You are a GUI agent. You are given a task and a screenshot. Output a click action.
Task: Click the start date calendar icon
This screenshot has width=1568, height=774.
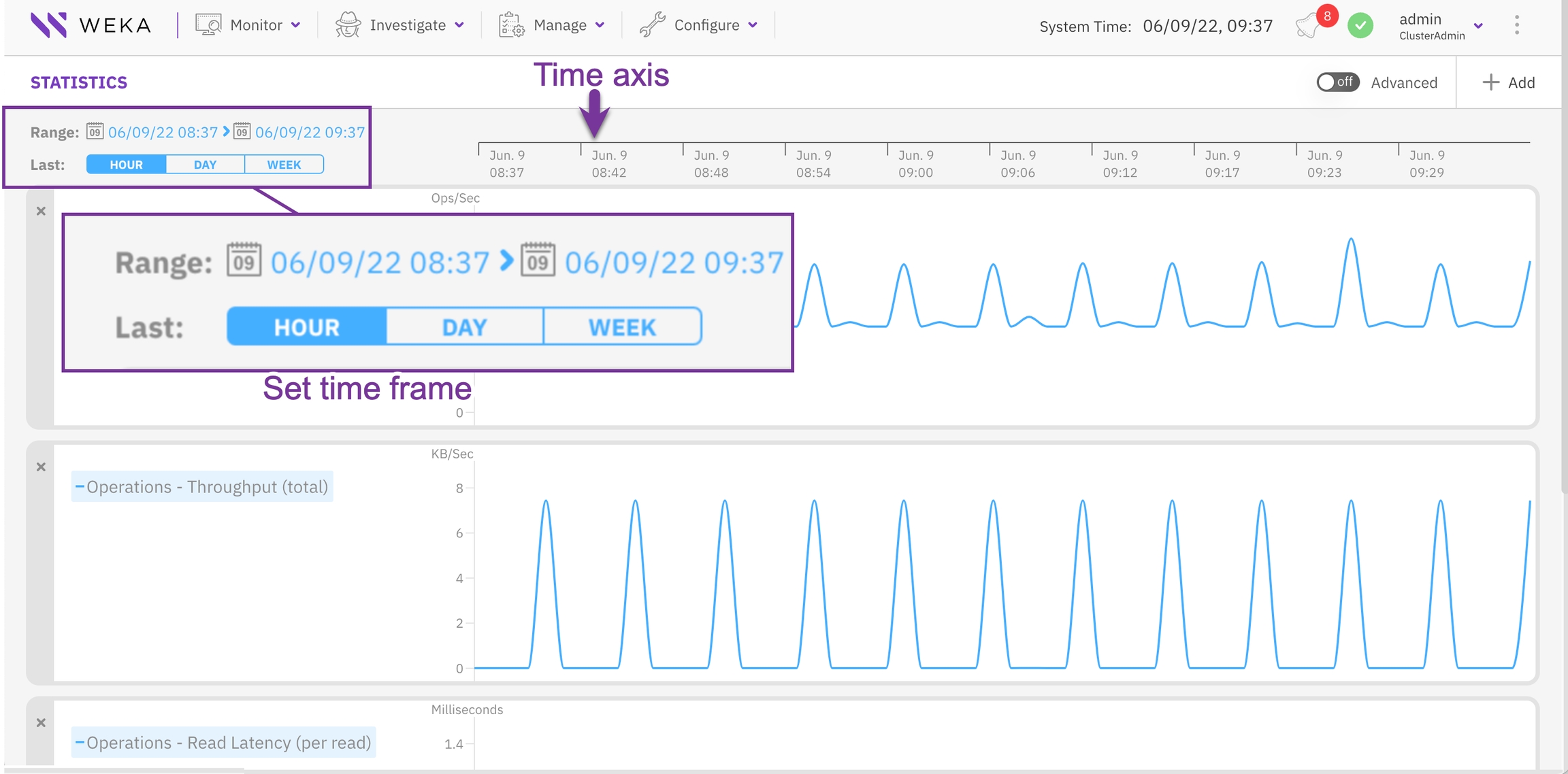(x=95, y=131)
